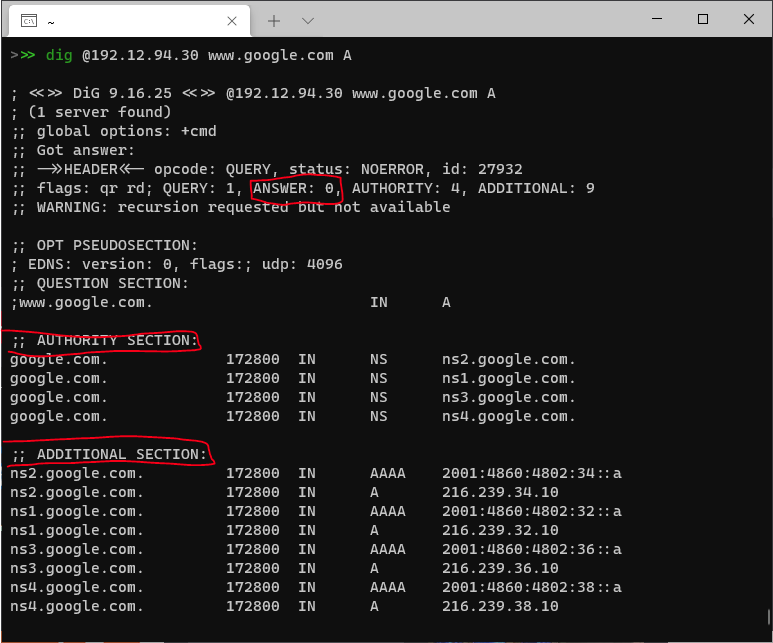Screen dimensions: 773x643
Task: Click "QUESTION SECTION:" heading
Action: [112, 283]
